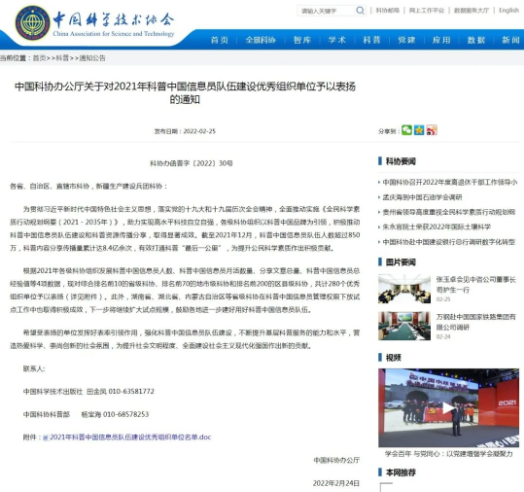The height and width of the screenshot is (492, 524).
Task: Open the 数据 navigation item
Action: tap(476, 40)
